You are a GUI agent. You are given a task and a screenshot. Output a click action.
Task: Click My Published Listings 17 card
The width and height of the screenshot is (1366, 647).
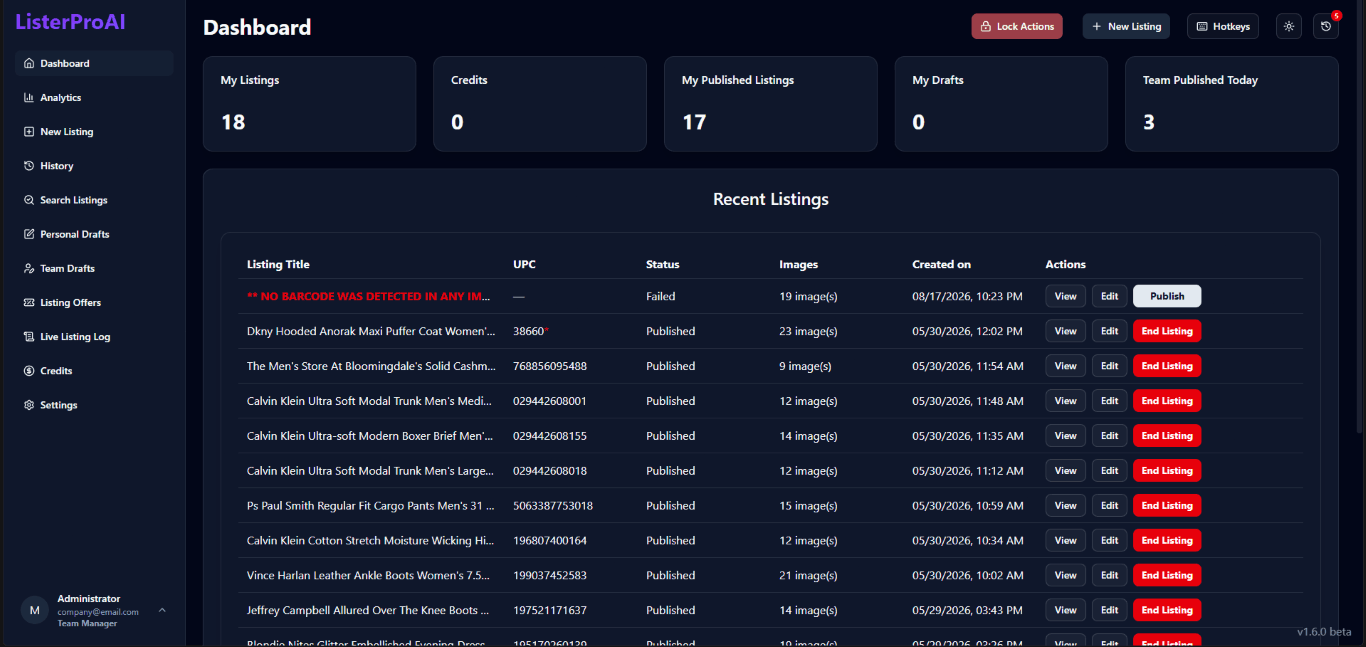pos(771,104)
